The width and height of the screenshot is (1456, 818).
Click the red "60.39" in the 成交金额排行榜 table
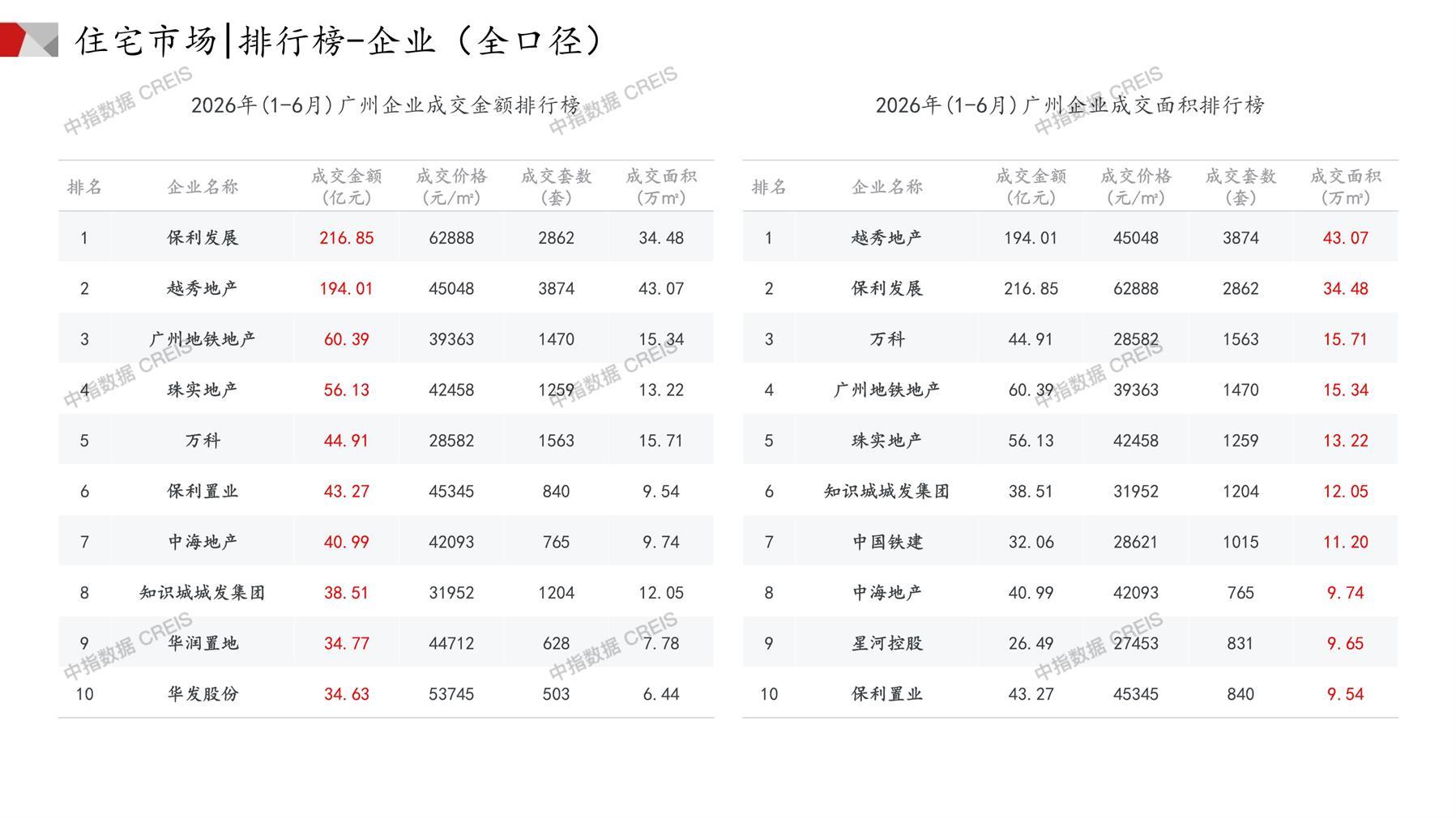[346, 339]
